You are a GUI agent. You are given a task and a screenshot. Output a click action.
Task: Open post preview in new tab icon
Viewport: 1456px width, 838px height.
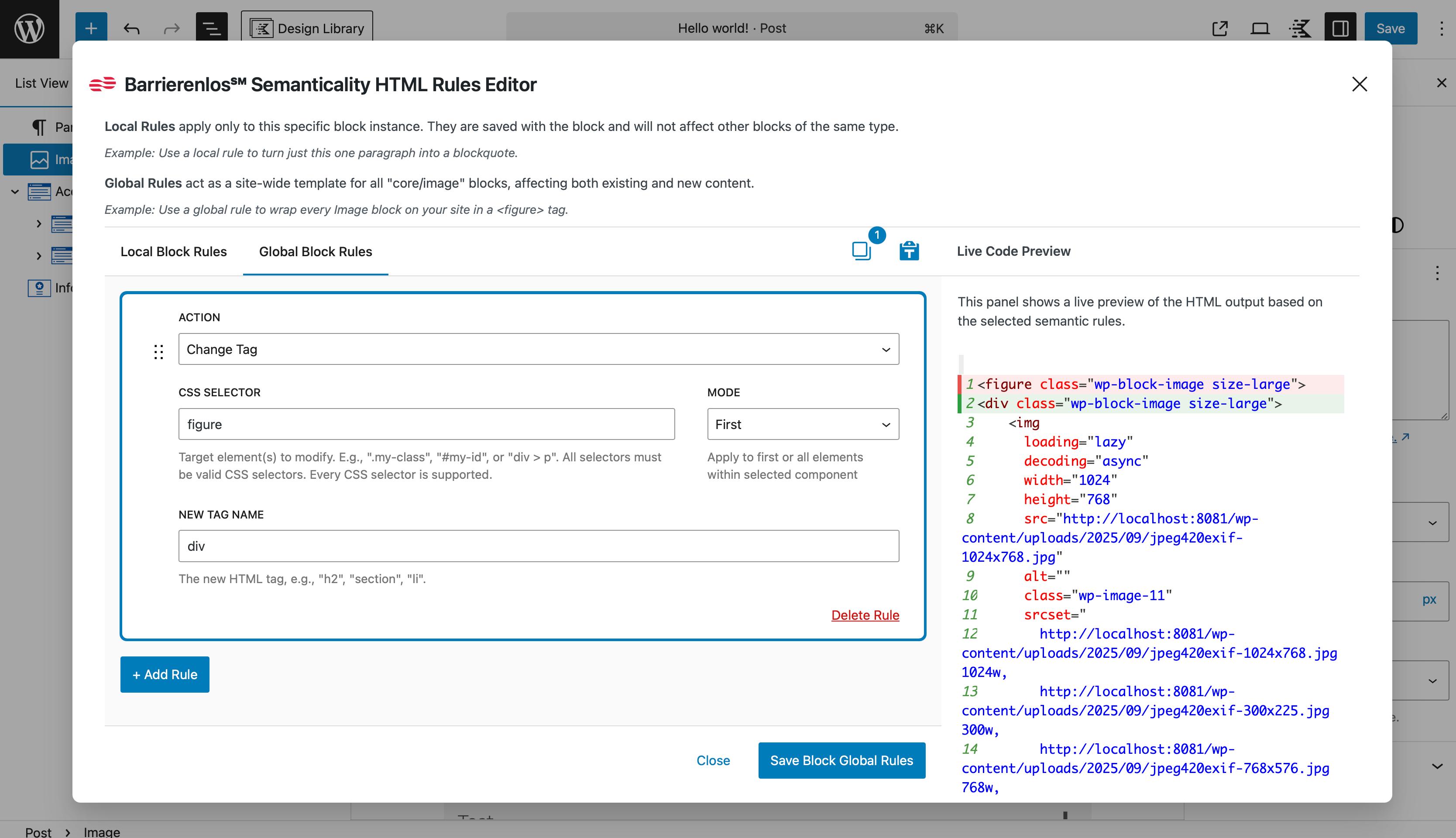point(1219,28)
